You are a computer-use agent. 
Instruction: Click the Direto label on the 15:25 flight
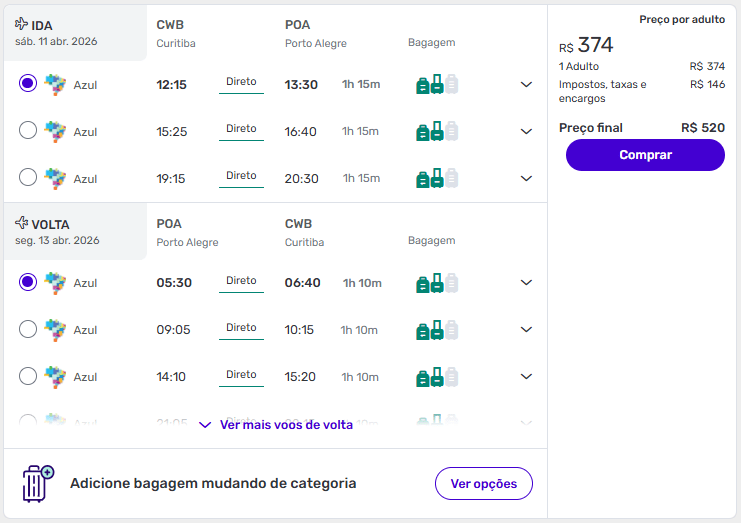tap(241, 129)
